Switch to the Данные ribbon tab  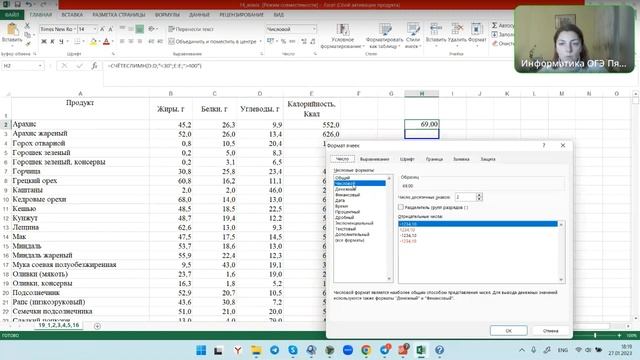coord(199,15)
